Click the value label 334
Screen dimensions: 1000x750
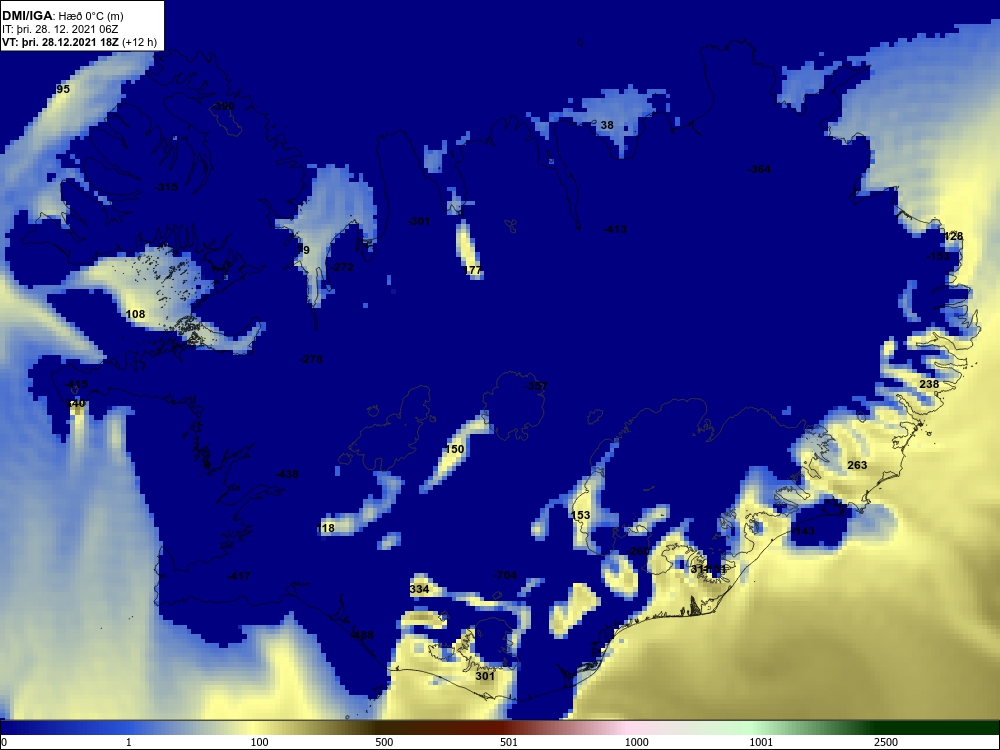pyautogui.click(x=419, y=589)
